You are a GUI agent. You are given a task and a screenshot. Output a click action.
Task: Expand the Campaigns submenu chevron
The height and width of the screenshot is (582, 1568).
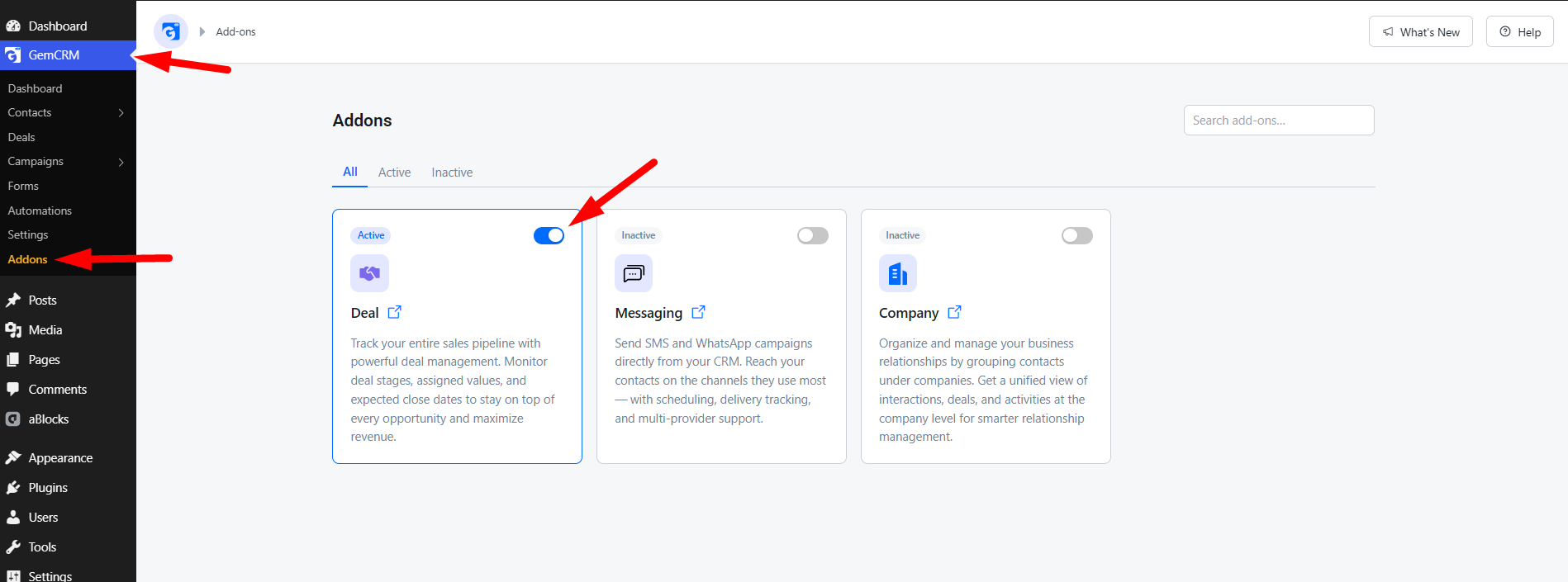pos(121,162)
